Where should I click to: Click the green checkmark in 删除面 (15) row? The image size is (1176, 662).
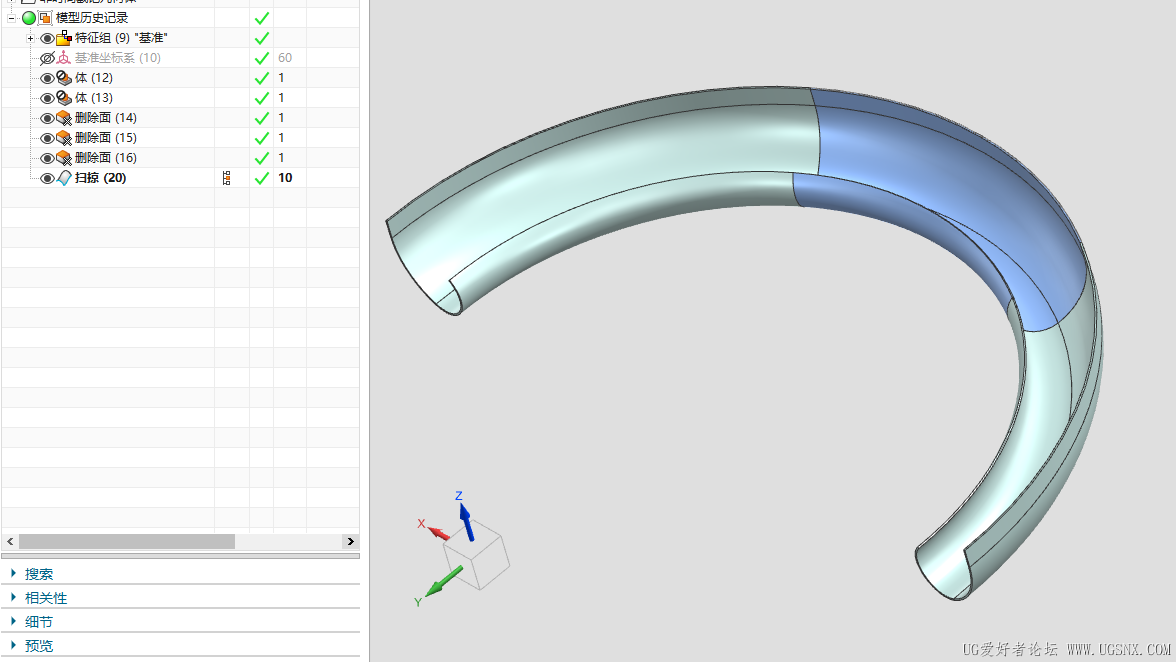[x=262, y=138]
